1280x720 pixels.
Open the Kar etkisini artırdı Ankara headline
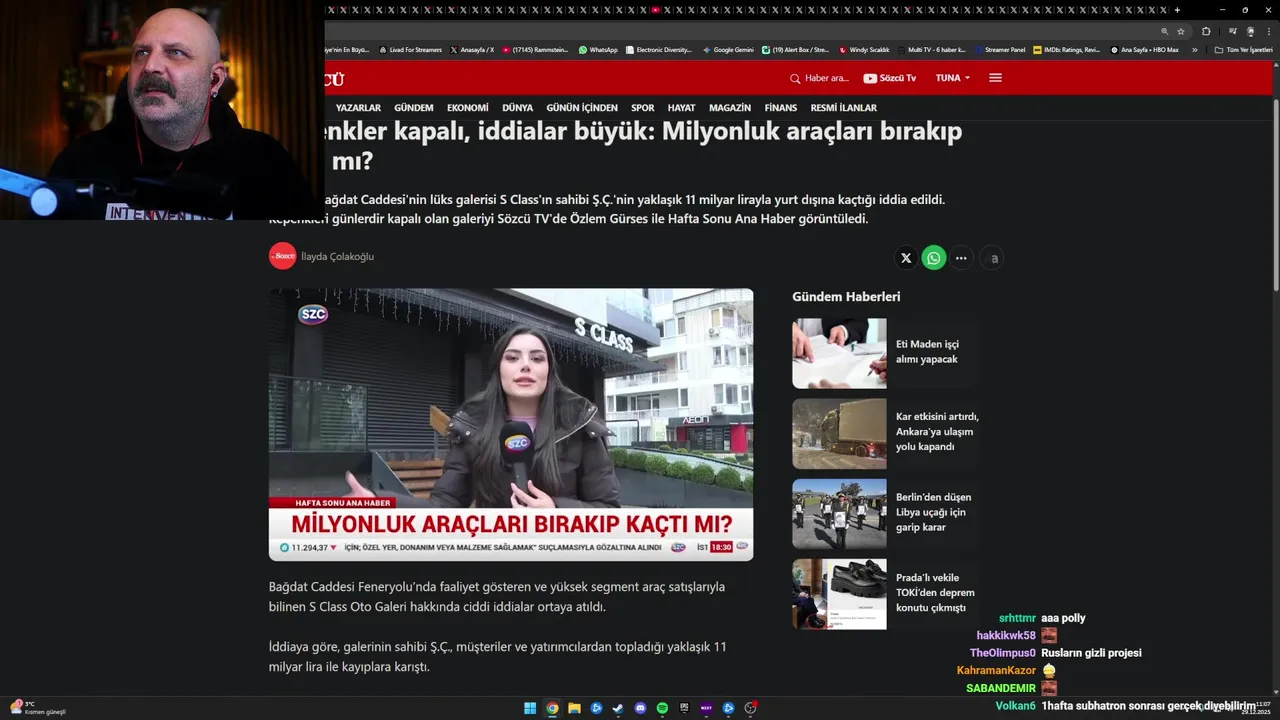click(x=937, y=431)
